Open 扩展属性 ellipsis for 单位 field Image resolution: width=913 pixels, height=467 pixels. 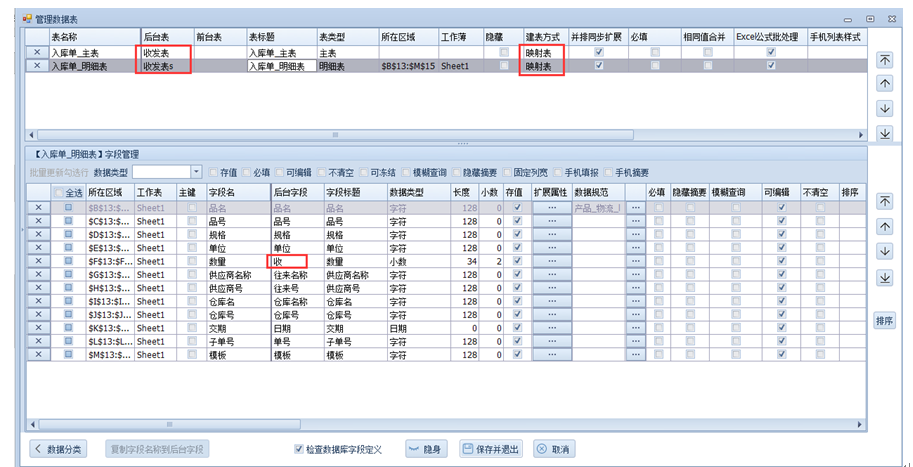(551, 247)
